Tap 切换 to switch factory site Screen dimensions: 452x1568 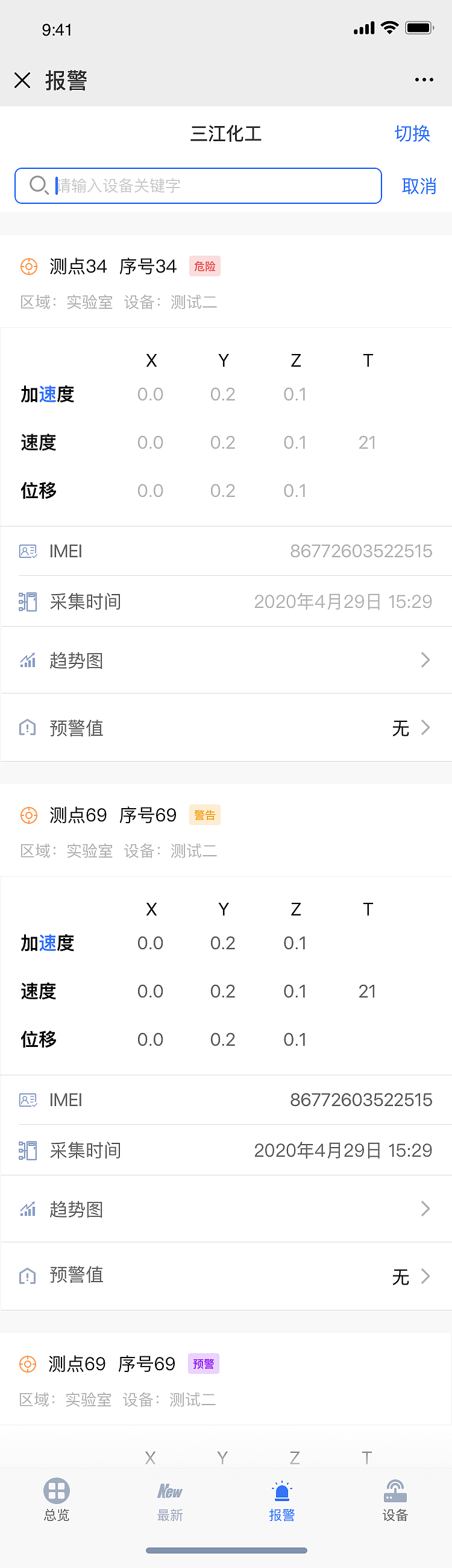click(x=412, y=134)
